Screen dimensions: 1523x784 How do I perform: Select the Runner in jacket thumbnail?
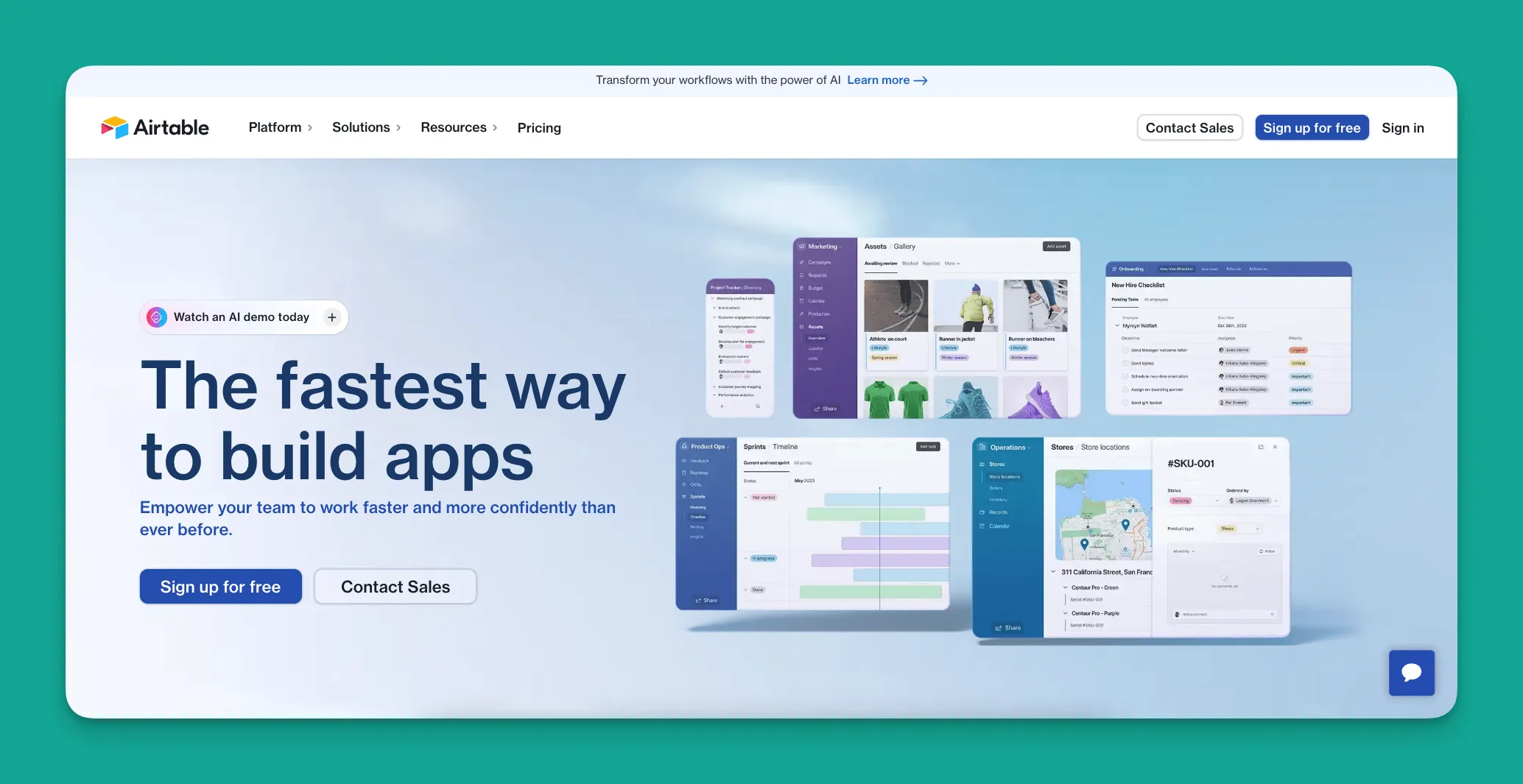(x=965, y=306)
